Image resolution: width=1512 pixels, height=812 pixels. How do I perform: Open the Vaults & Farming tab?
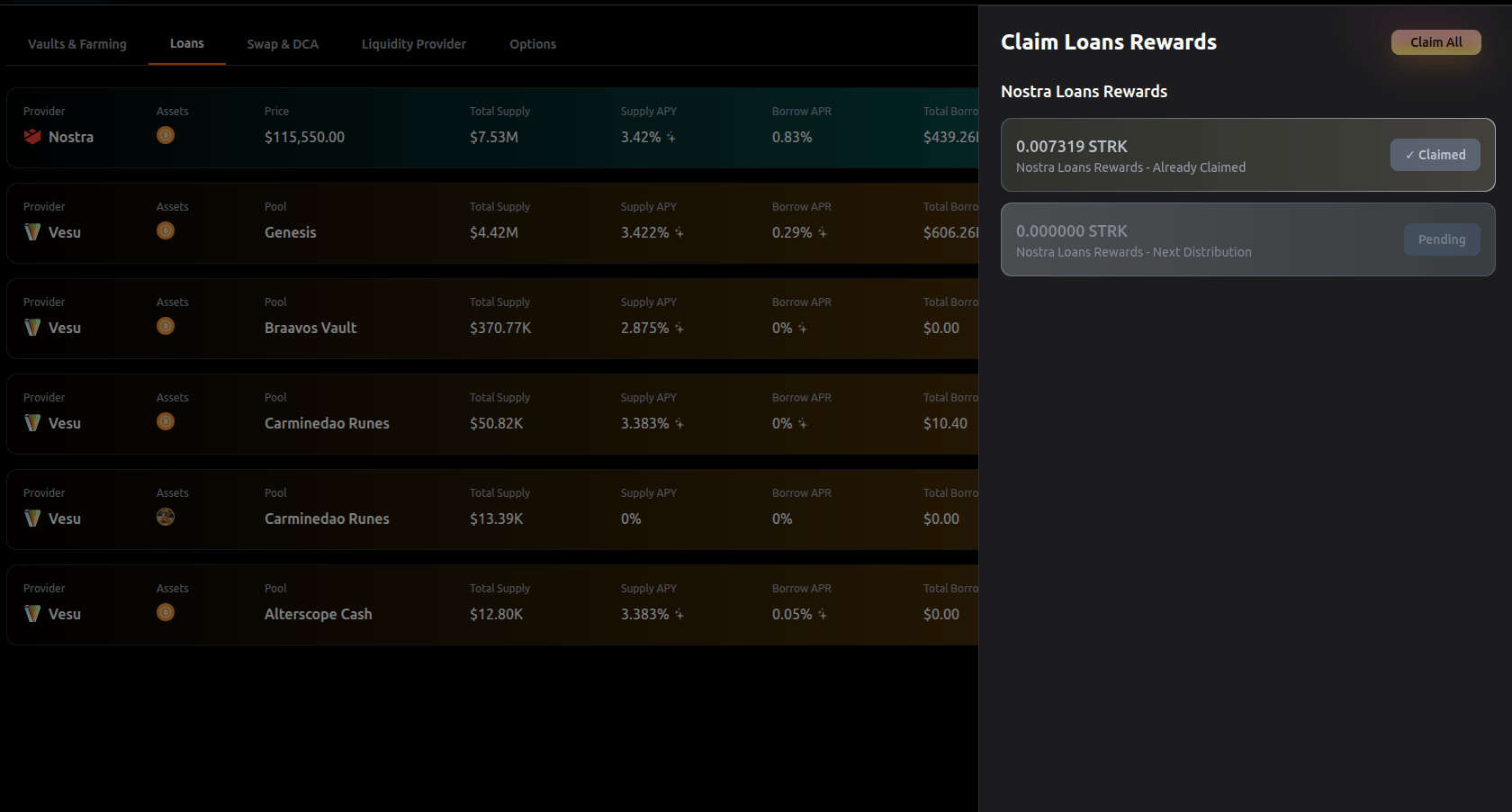(77, 44)
